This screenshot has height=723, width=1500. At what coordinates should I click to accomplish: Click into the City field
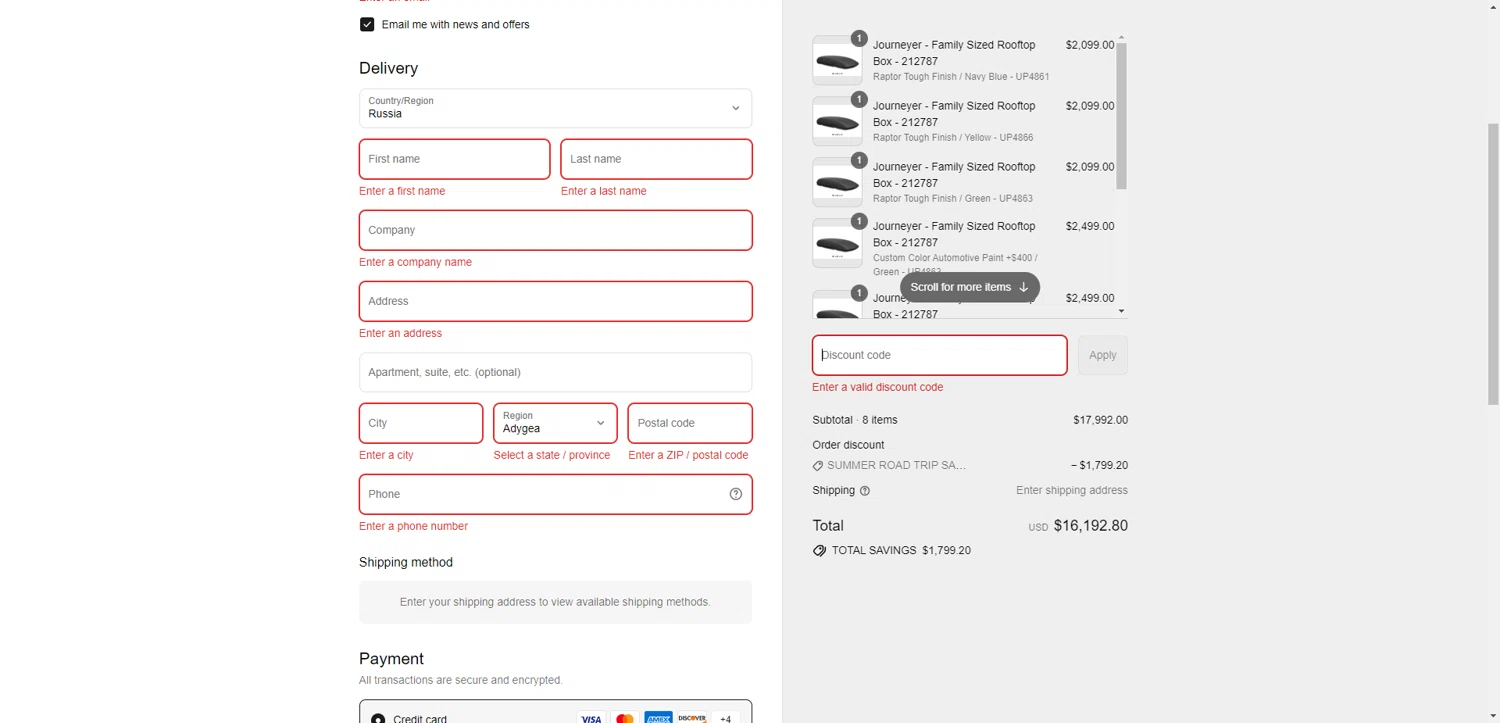pyautogui.click(x=421, y=423)
